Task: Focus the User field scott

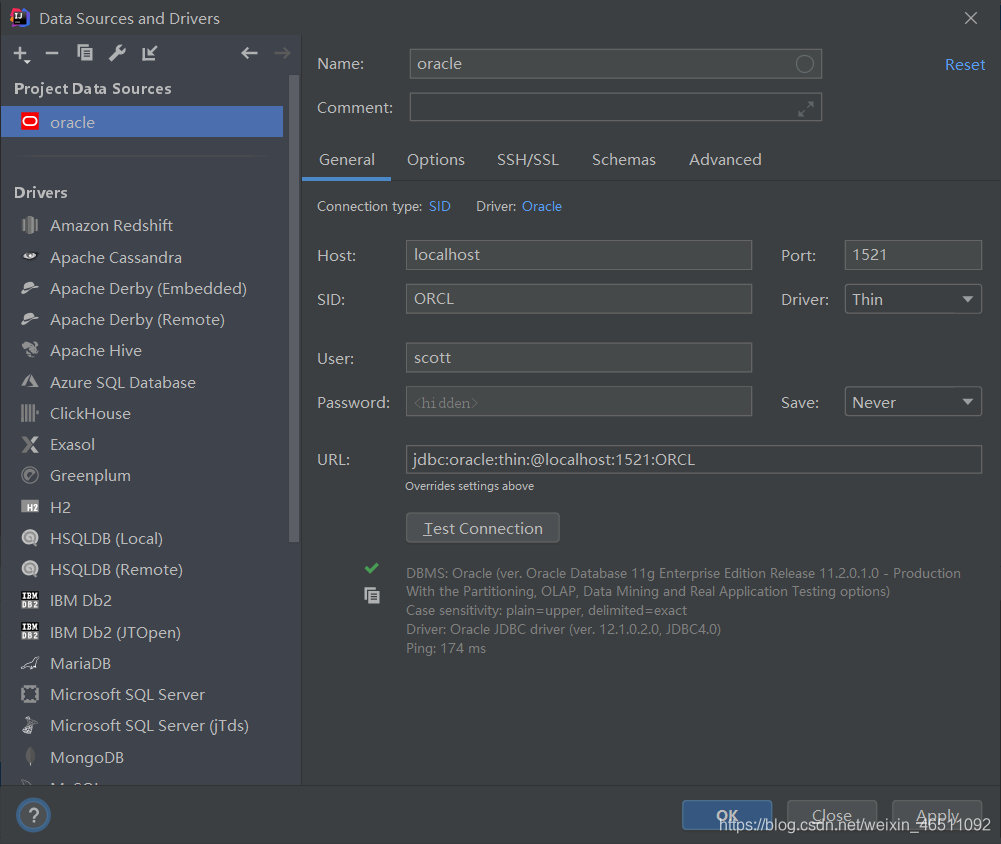Action: coord(579,358)
